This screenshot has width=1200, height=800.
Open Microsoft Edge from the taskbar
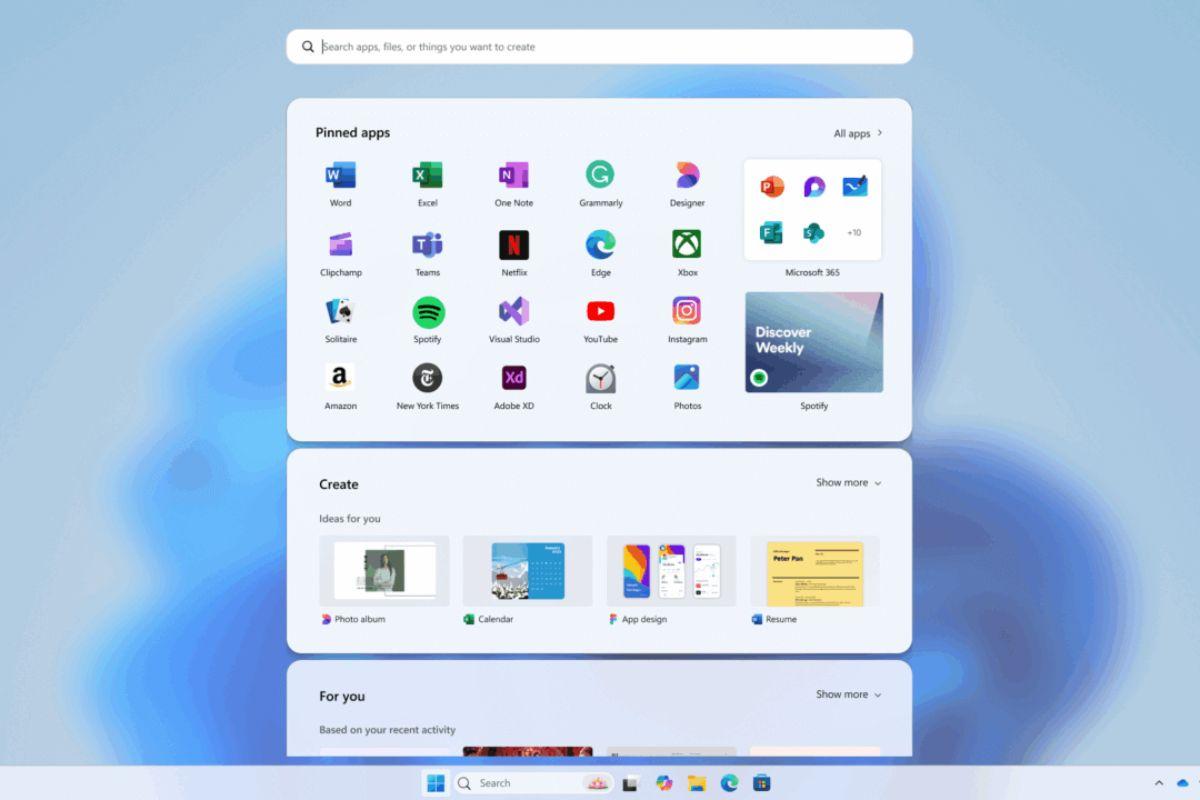click(727, 783)
